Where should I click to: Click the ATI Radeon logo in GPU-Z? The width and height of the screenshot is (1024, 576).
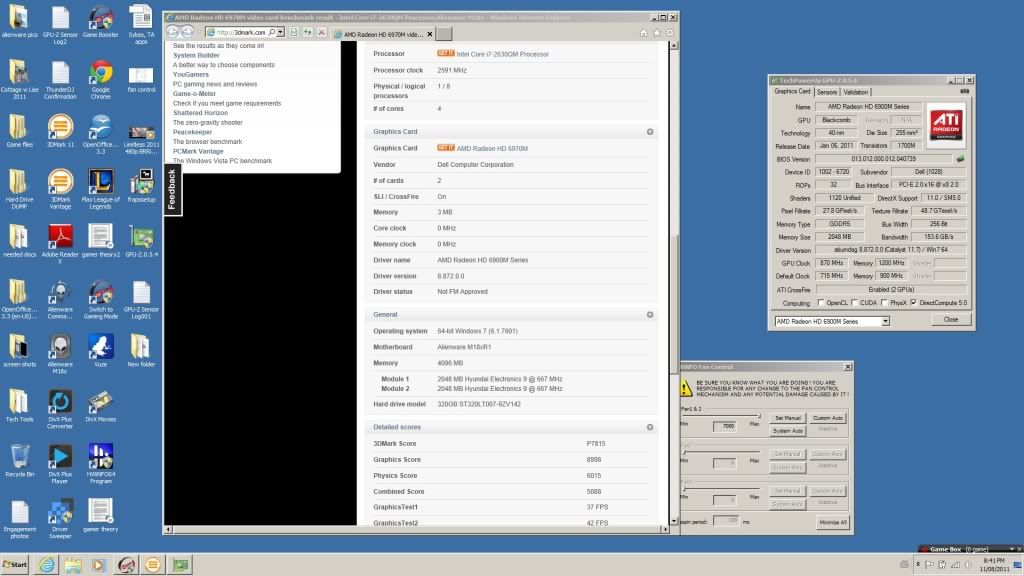946,124
